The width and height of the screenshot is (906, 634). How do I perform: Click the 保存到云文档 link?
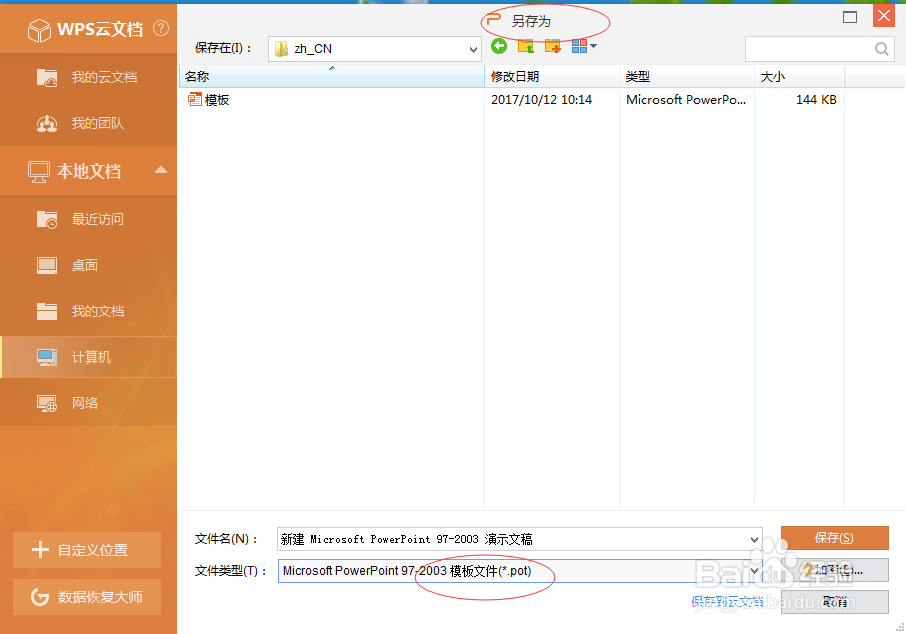(x=727, y=602)
